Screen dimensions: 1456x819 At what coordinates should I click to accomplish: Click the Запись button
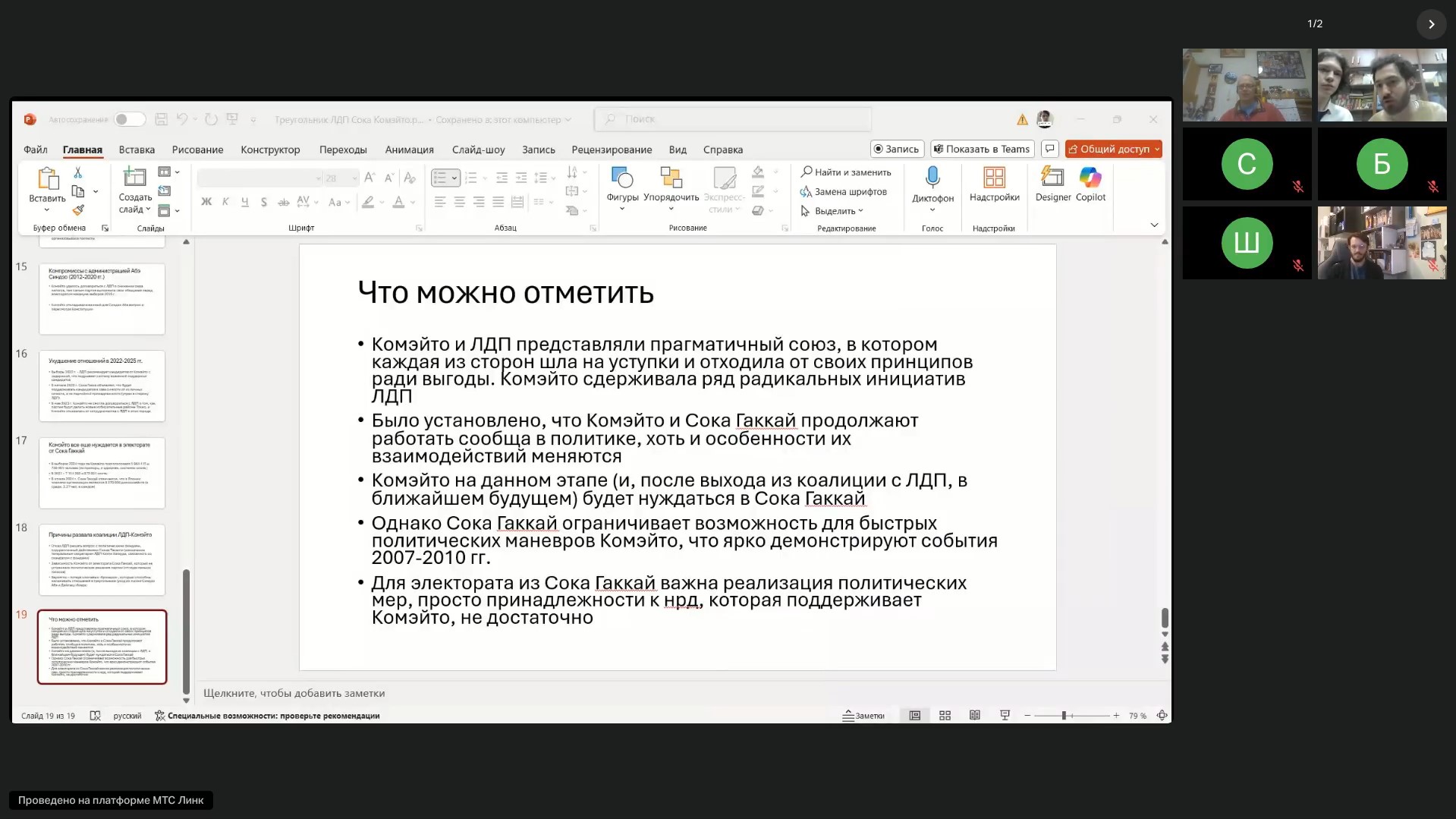(x=897, y=149)
